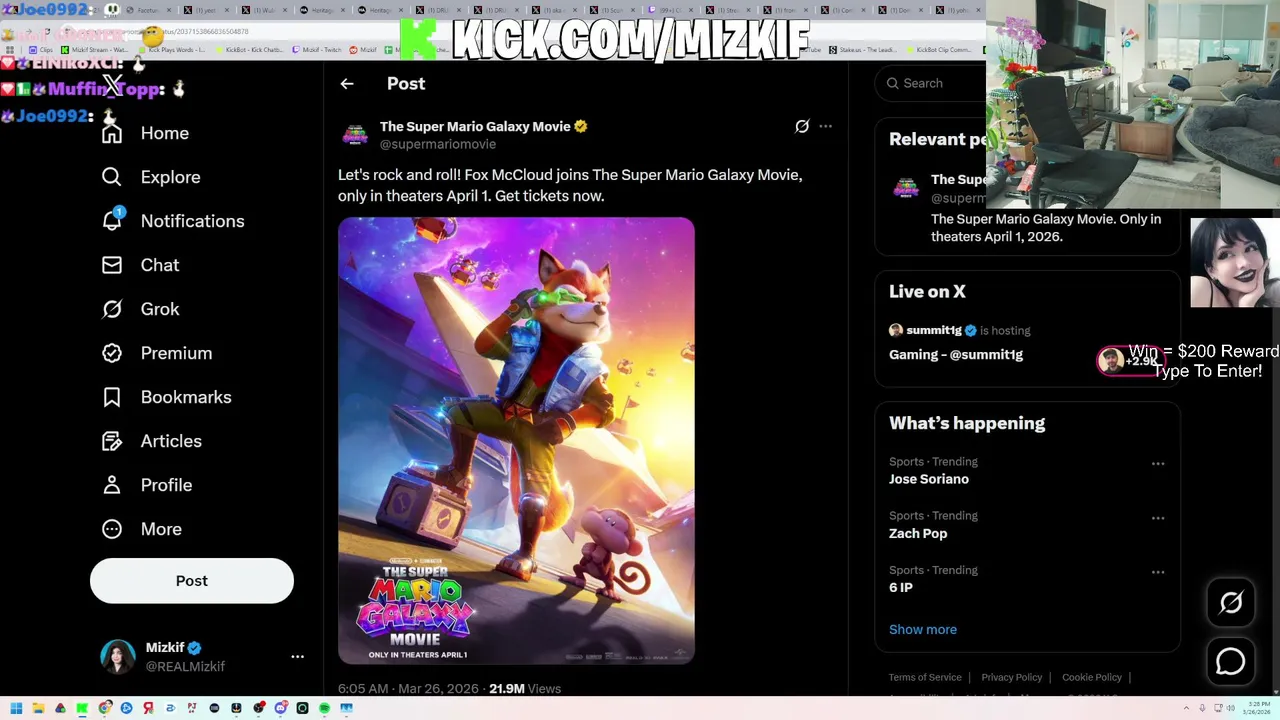Open Windows Start menu
1280x720 pixels.
coord(16,708)
